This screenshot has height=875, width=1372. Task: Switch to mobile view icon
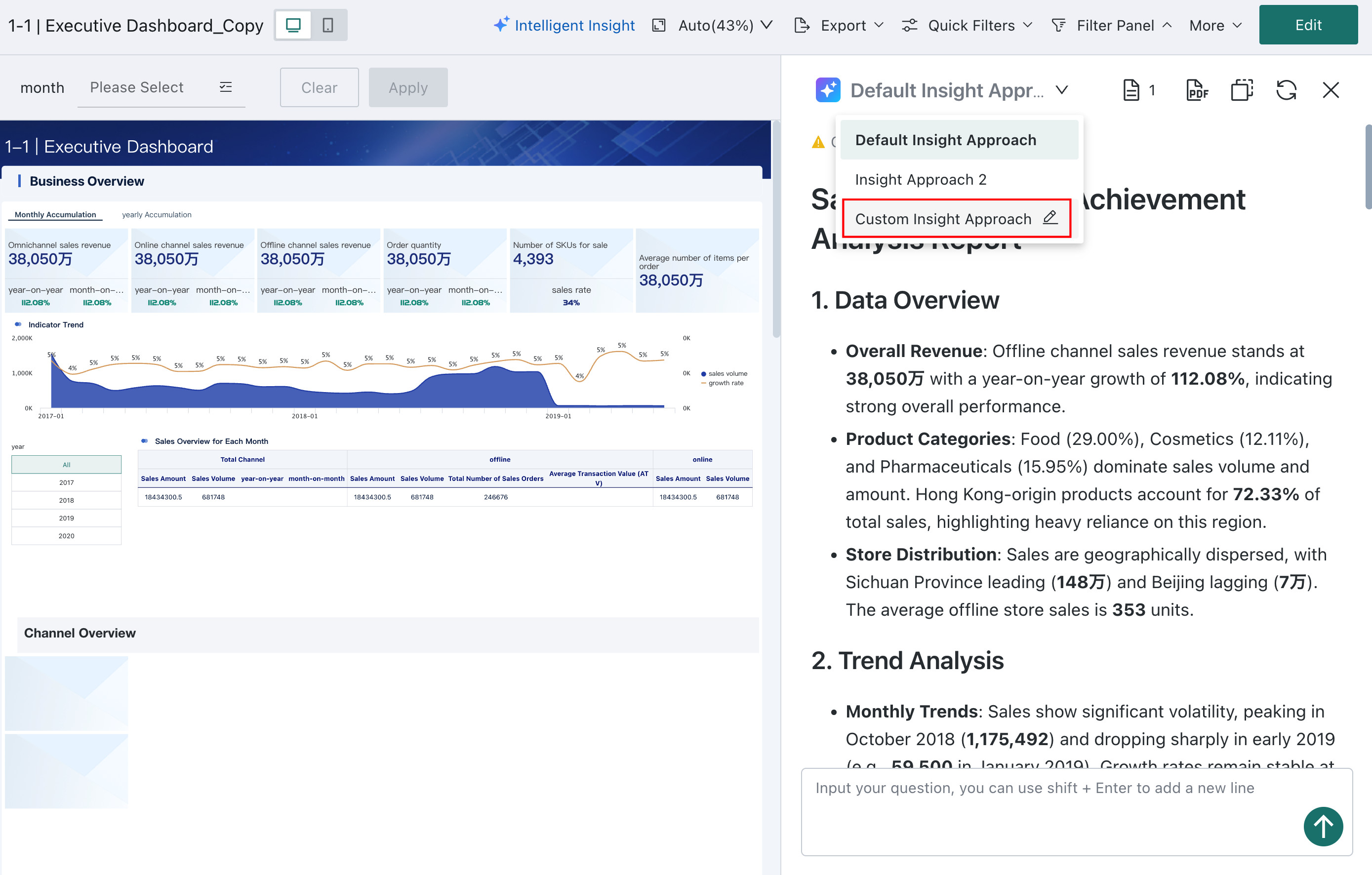pos(327,25)
